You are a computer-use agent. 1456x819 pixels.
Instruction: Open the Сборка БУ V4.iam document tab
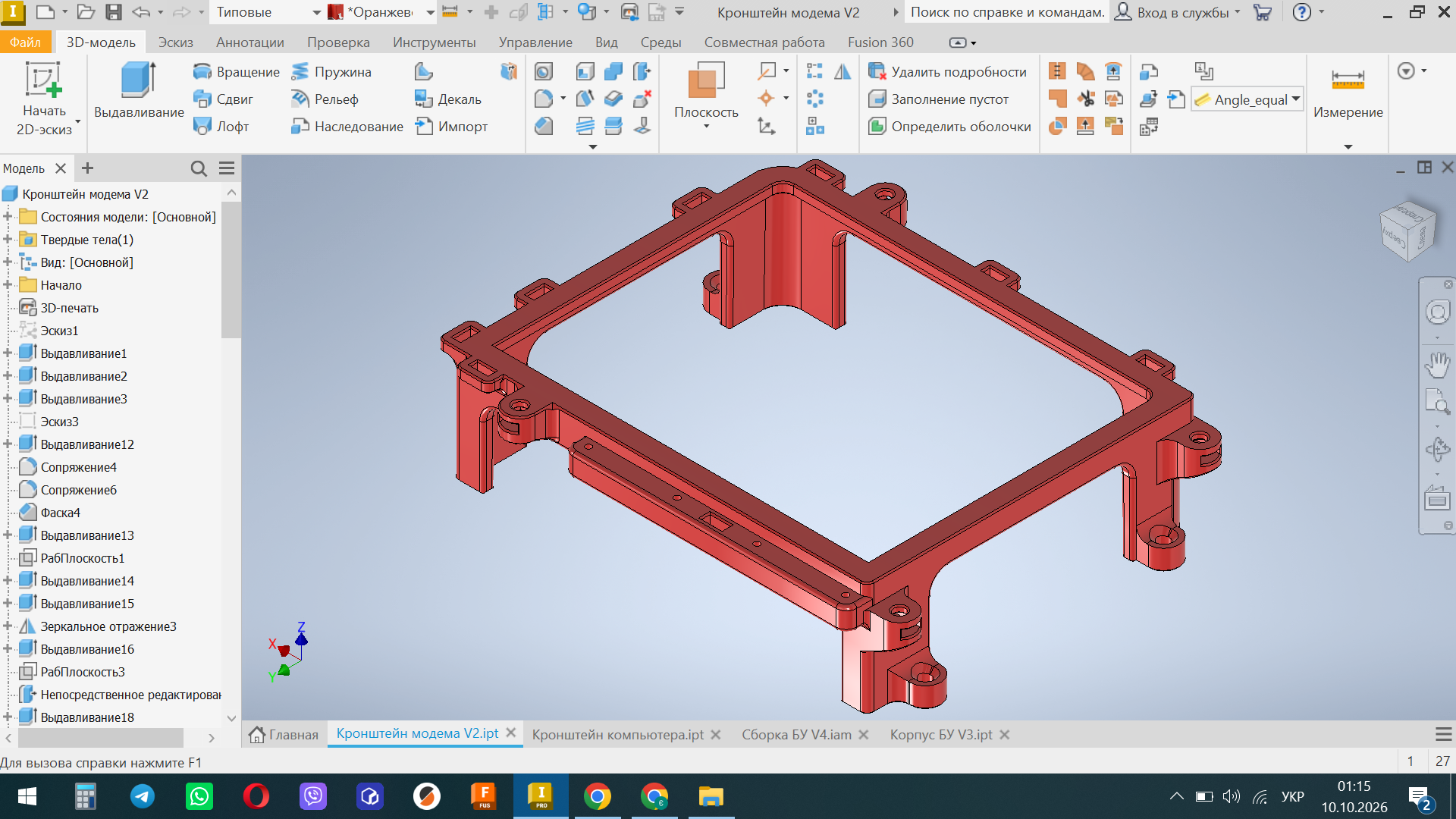pyautogui.click(x=796, y=735)
